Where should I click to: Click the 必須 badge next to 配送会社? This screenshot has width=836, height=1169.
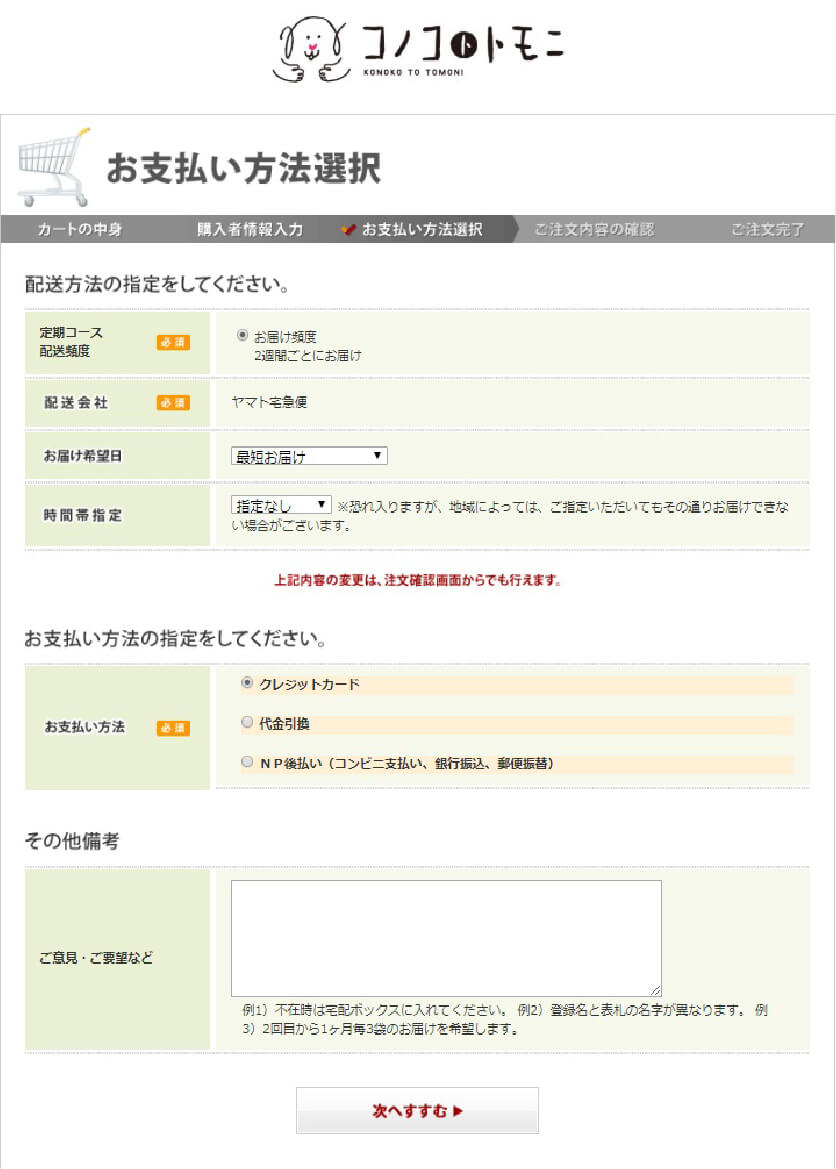pyautogui.click(x=173, y=403)
